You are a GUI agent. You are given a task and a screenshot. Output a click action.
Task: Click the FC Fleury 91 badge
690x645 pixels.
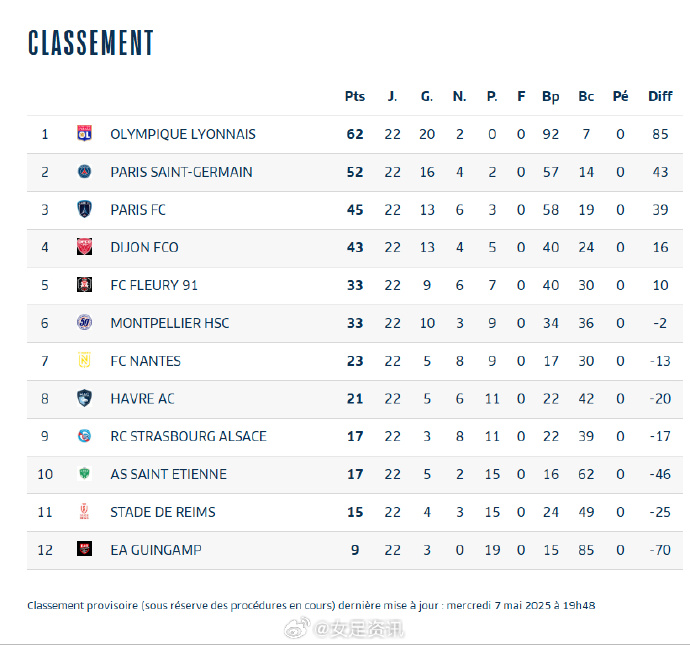[84, 285]
